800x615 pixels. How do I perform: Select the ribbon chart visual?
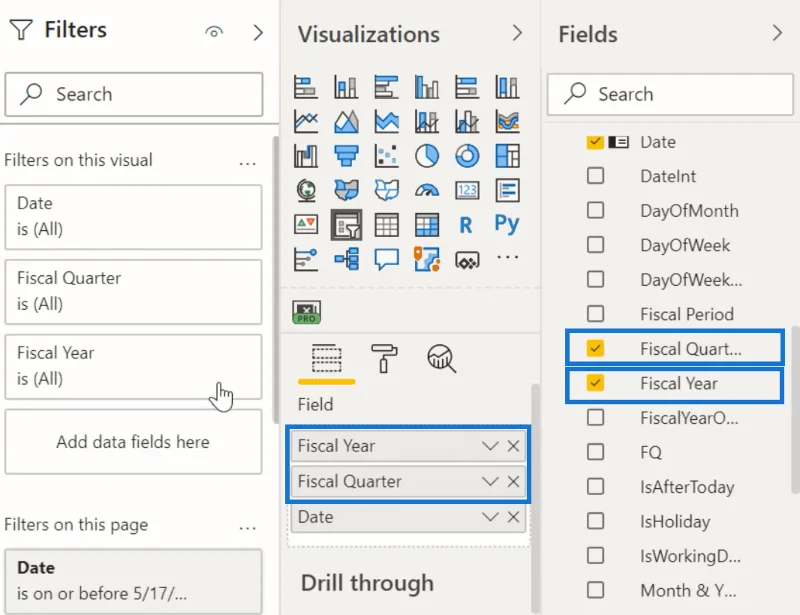[x=507, y=121]
